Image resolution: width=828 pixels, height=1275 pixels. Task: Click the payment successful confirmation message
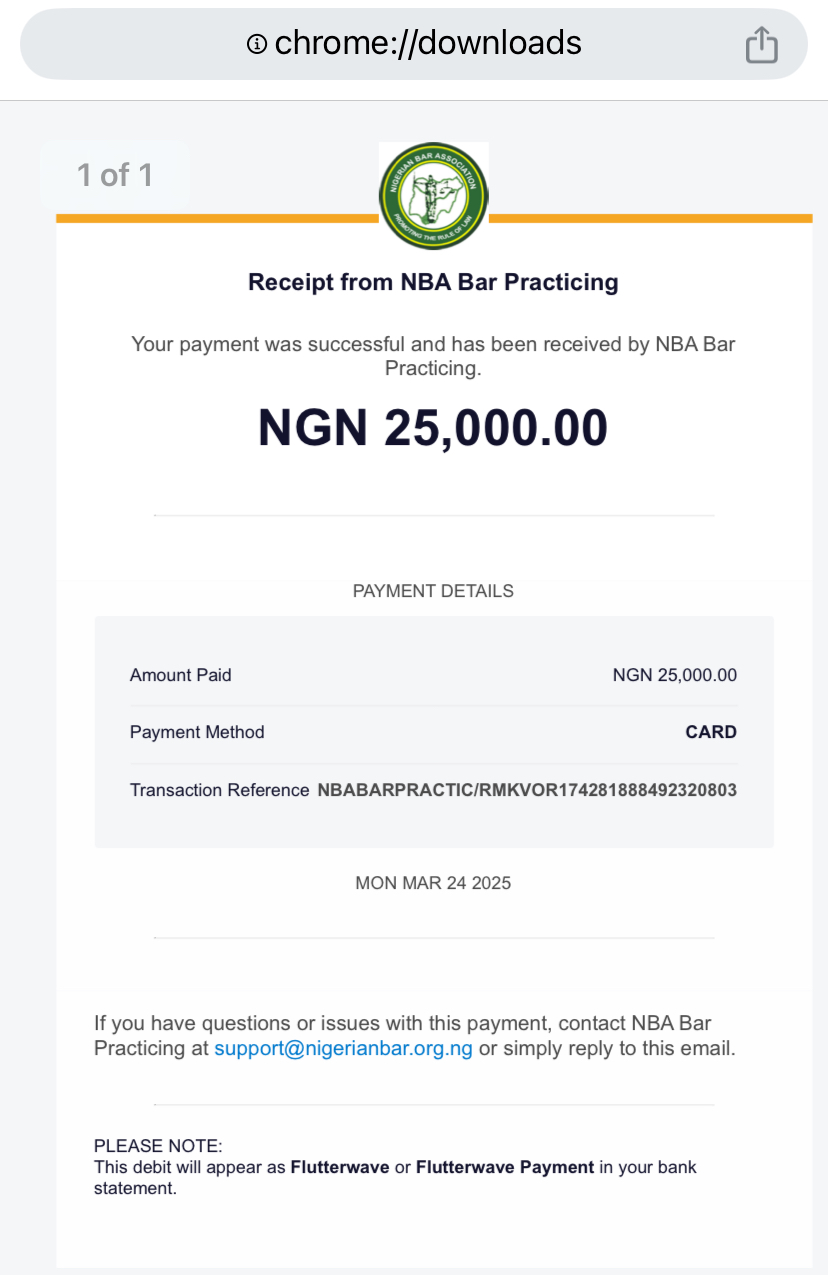point(433,356)
